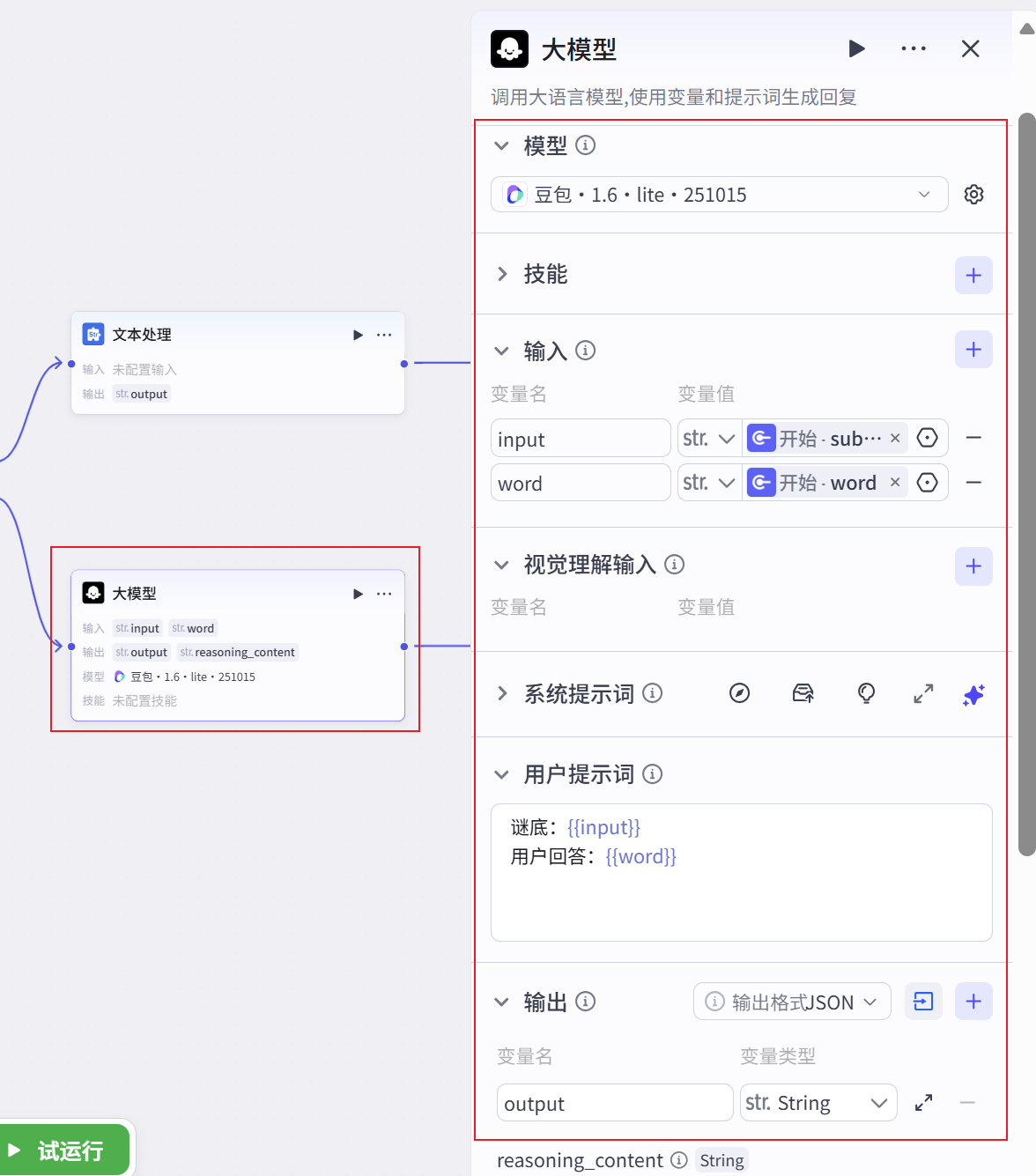Click the compass icon in system prompt
1036x1176 pixels.
(740, 694)
